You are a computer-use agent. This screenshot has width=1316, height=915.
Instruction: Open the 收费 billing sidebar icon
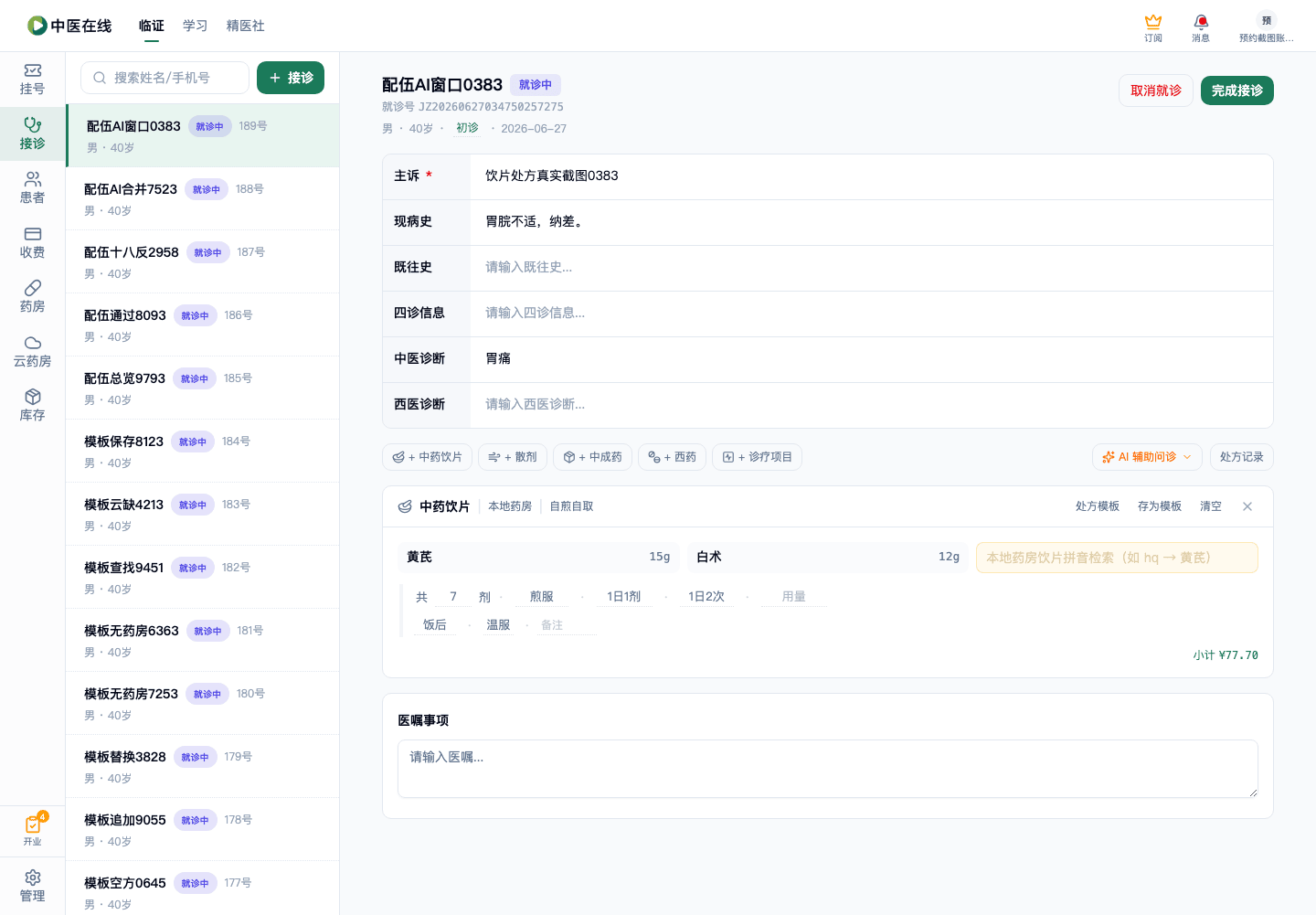click(x=32, y=243)
